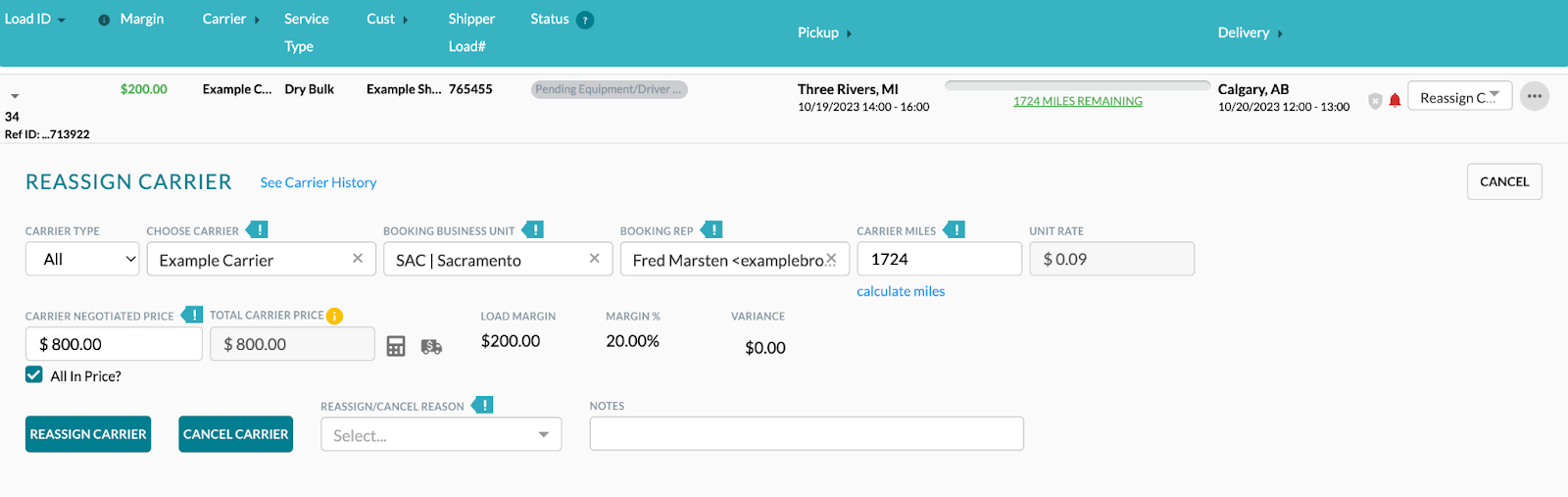The image size is (1568, 497).
Task: Click into the Notes text field
Action: point(807,433)
